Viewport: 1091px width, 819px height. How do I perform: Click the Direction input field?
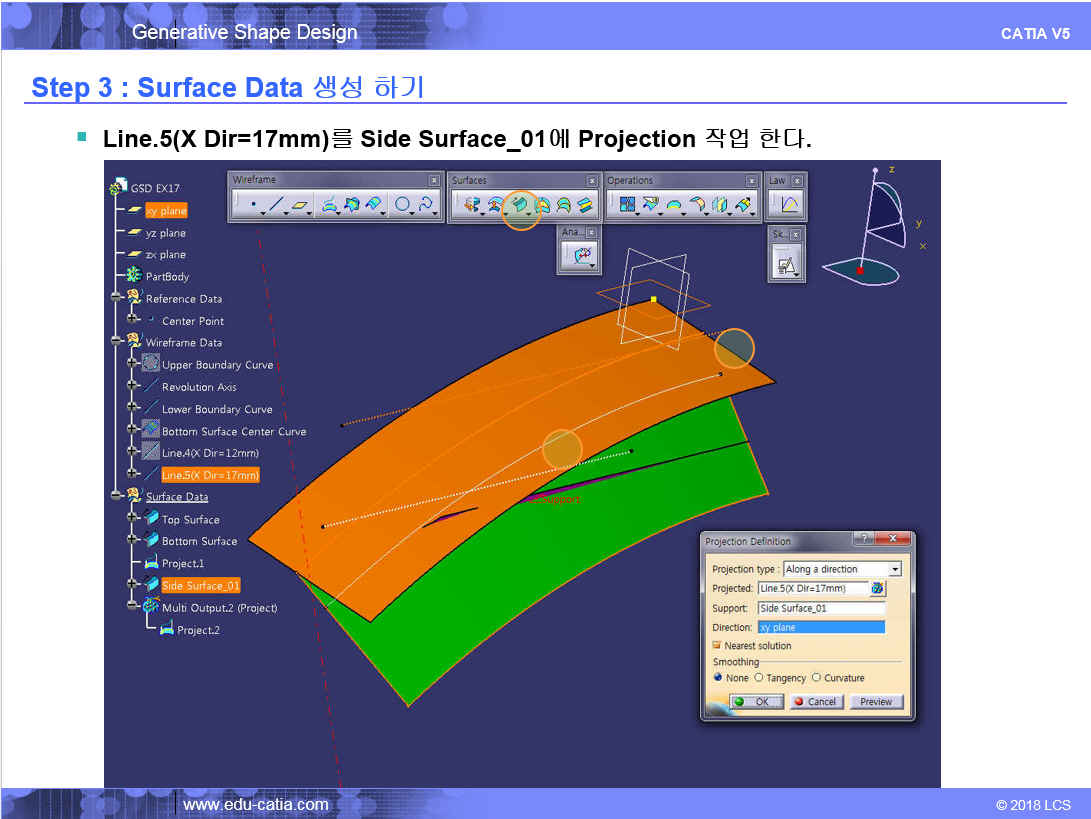(820, 627)
